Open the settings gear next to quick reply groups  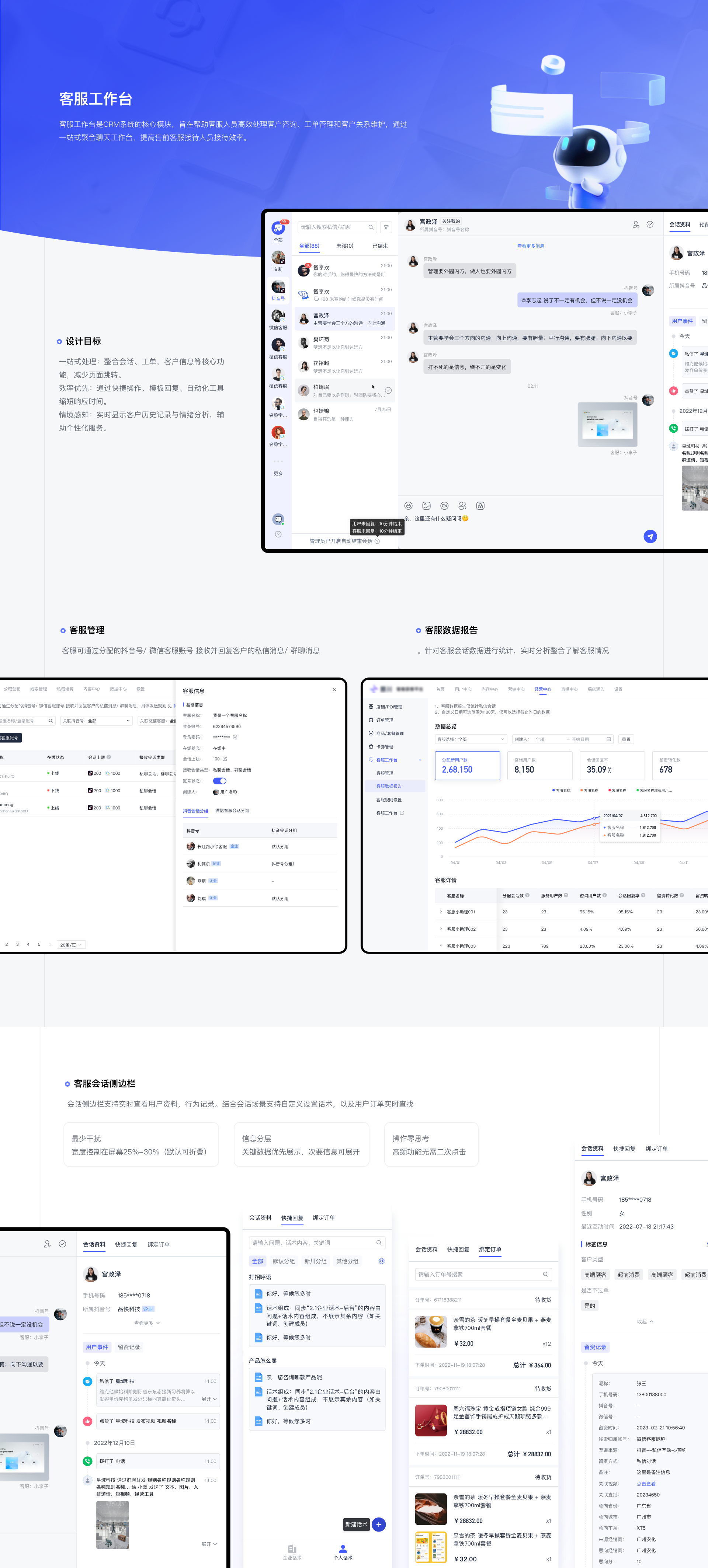(382, 1261)
